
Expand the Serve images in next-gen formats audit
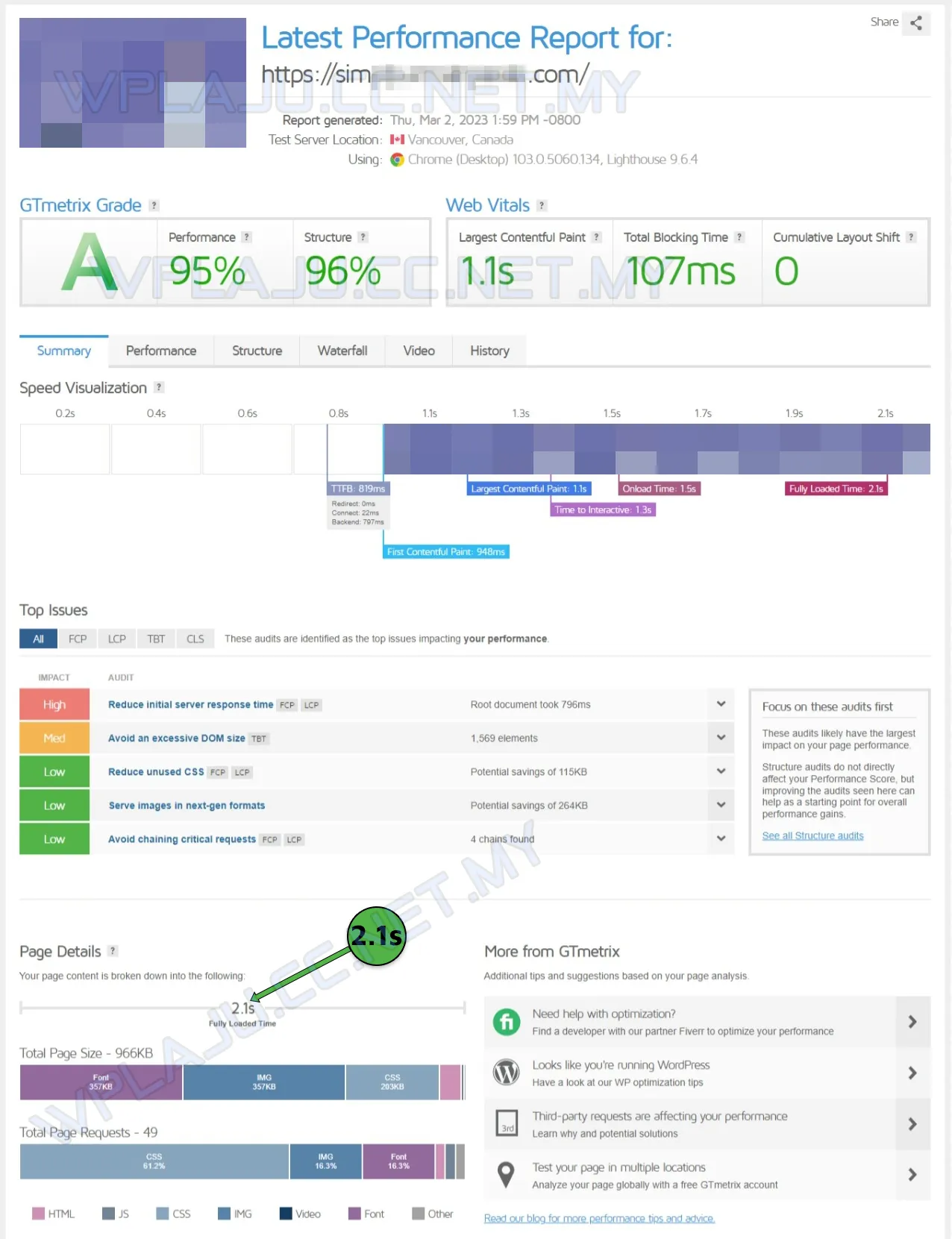click(x=721, y=805)
